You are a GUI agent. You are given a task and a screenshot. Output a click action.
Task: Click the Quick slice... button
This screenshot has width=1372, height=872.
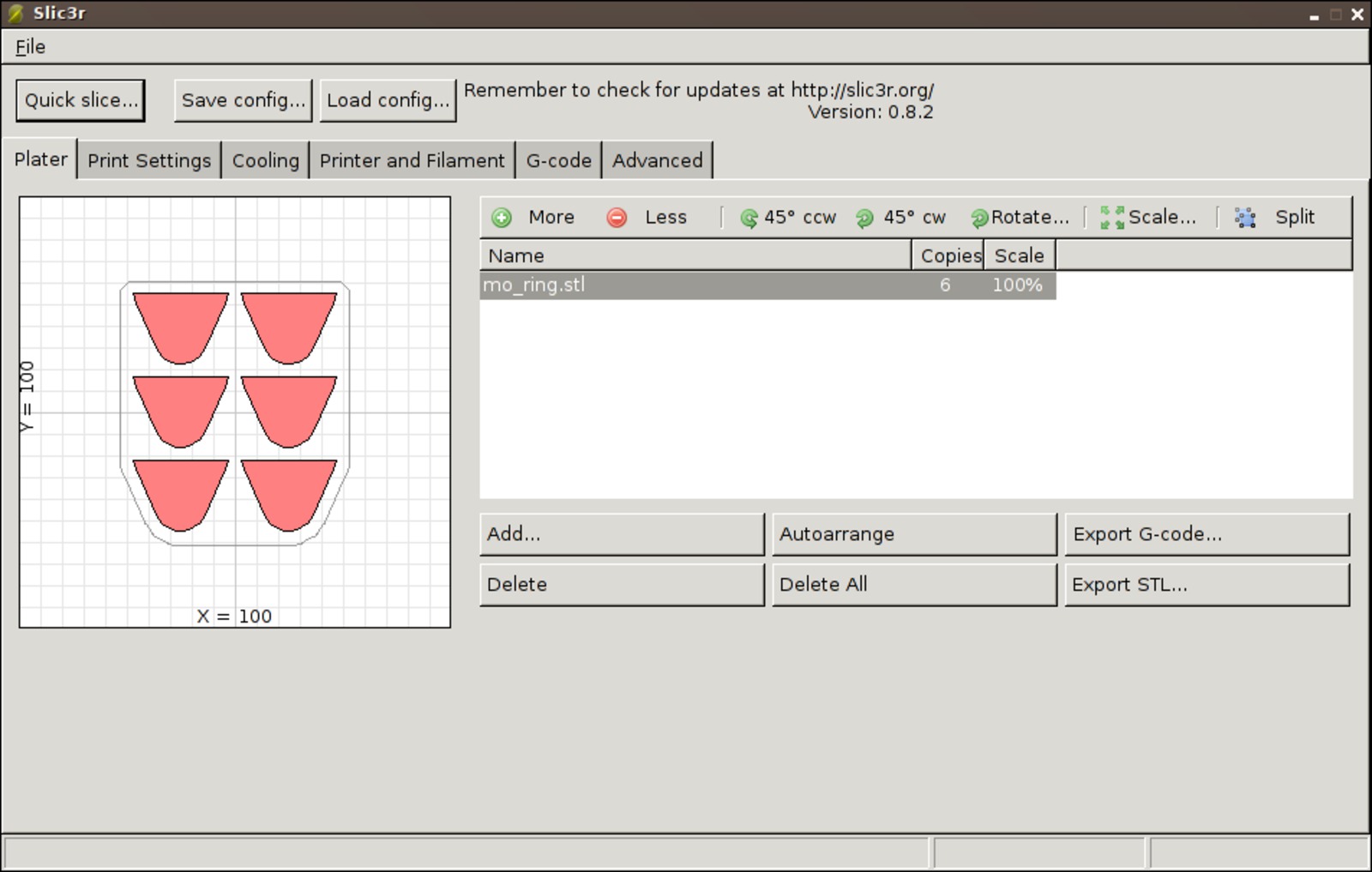pyautogui.click(x=81, y=100)
